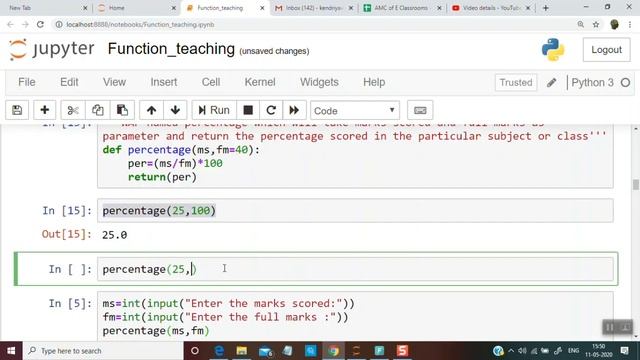This screenshot has width=640, height=360.
Task: Open the red S application on taskbar
Action: point(402,351)
